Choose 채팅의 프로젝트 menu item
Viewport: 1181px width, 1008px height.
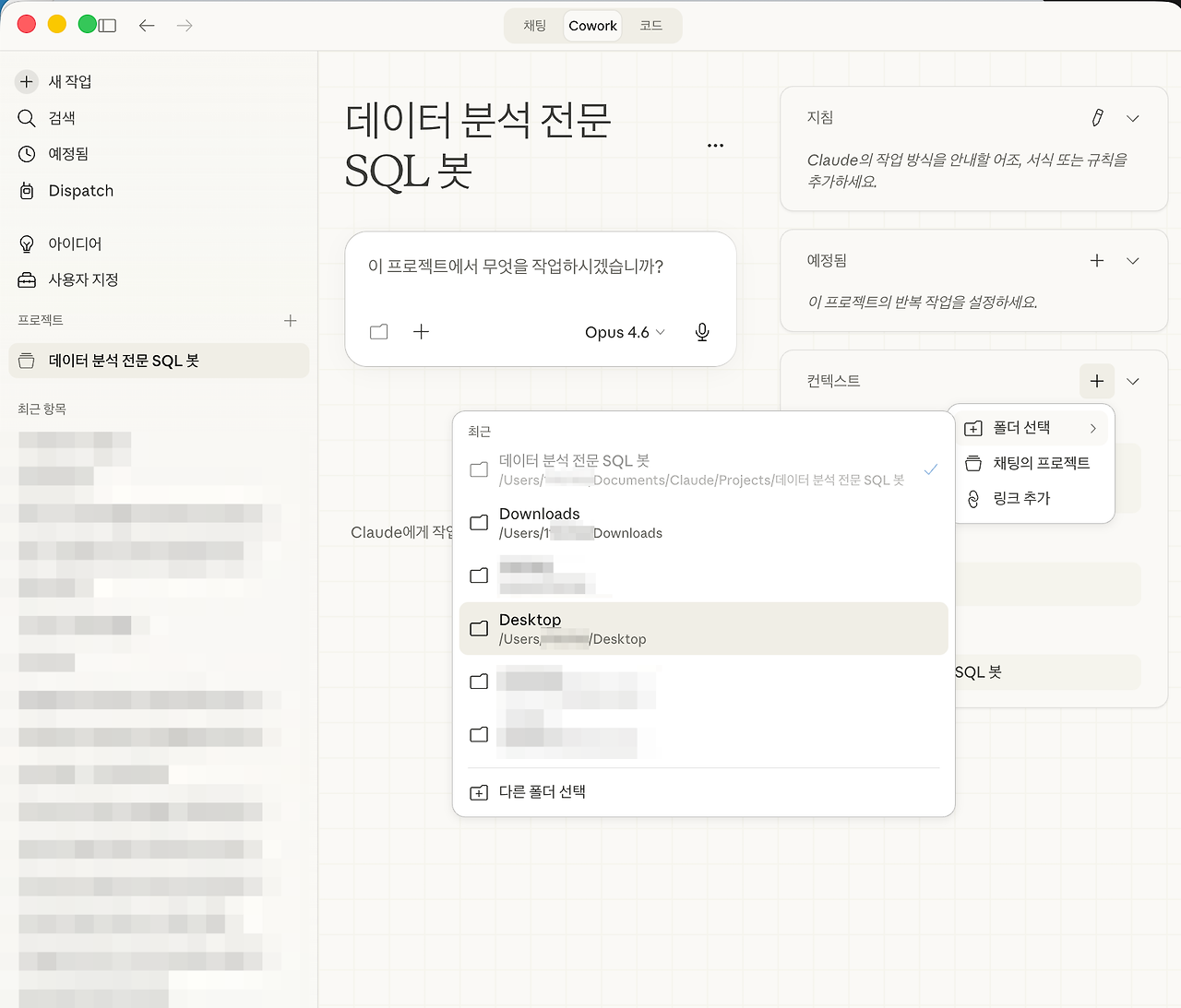[x=1031, y=463]
